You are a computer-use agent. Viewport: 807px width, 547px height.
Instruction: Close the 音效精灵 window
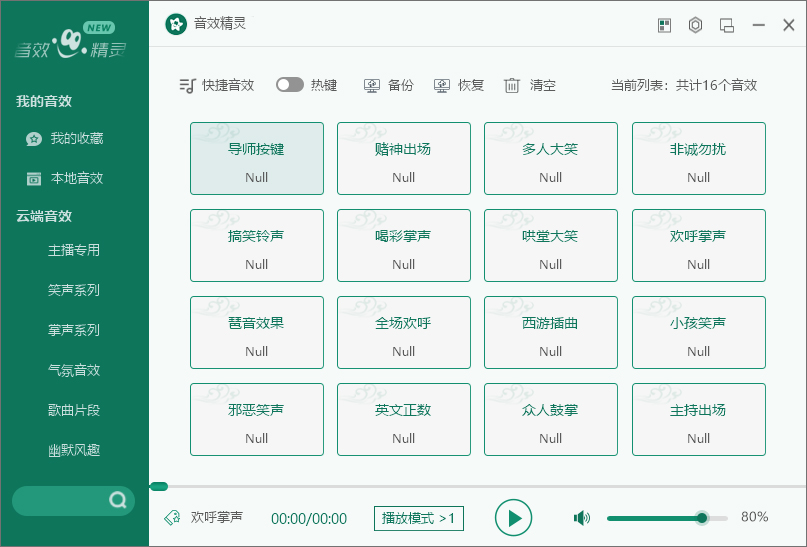[x=788, y=25]
